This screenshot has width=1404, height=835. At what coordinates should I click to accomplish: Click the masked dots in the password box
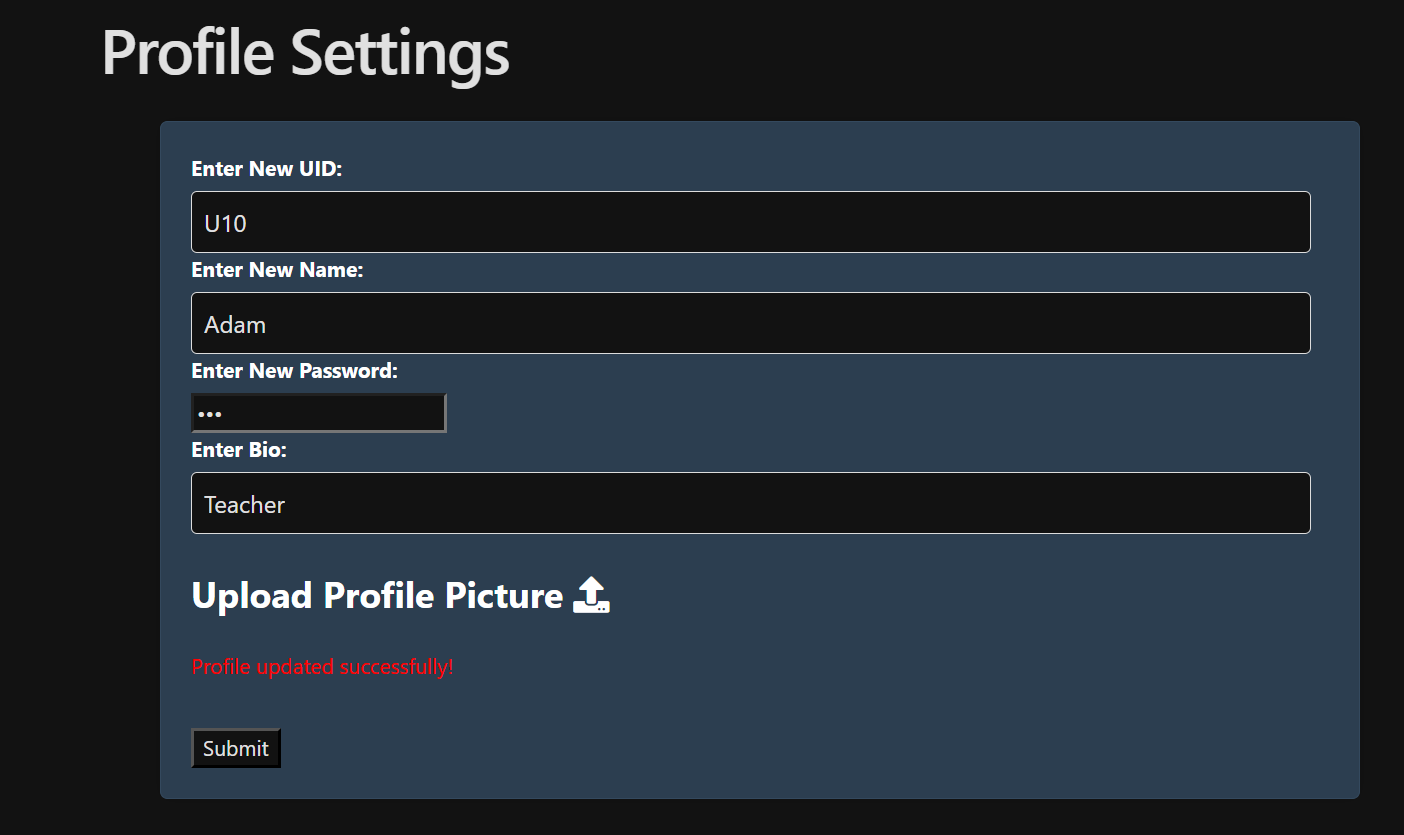pyautogui.click(x=210, y=414)
